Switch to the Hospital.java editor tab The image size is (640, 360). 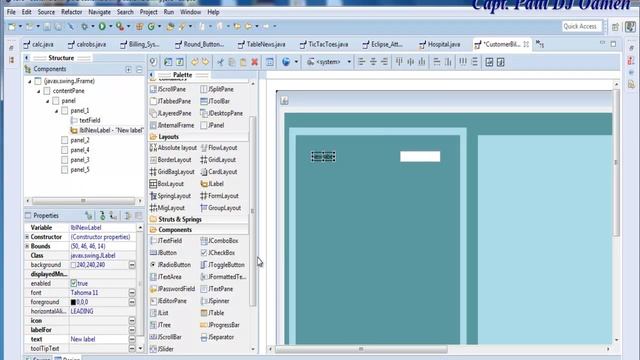440,44
